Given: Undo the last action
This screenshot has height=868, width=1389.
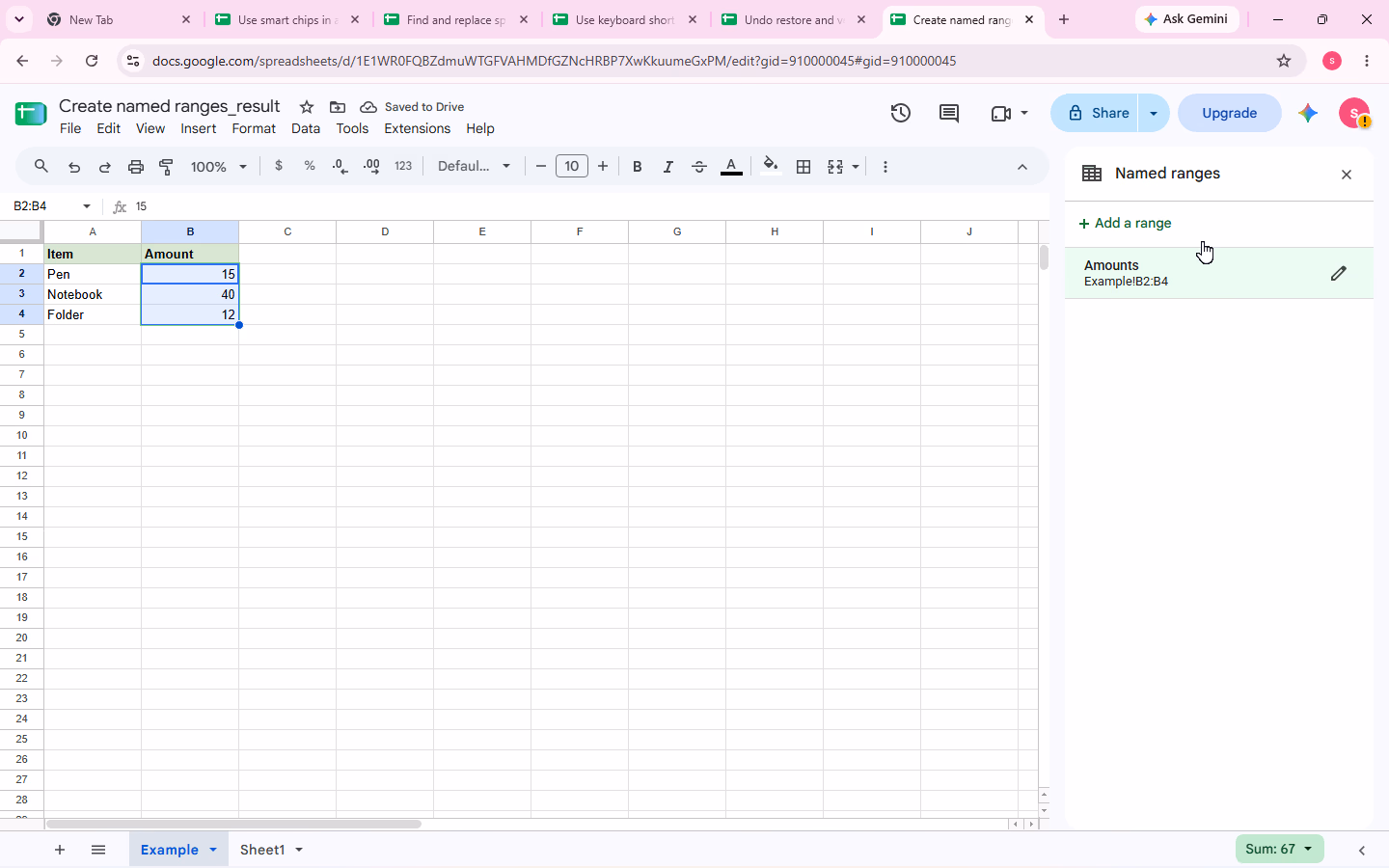Looking at the screenshot, I should pyautogui.click(x=74, y=167).
